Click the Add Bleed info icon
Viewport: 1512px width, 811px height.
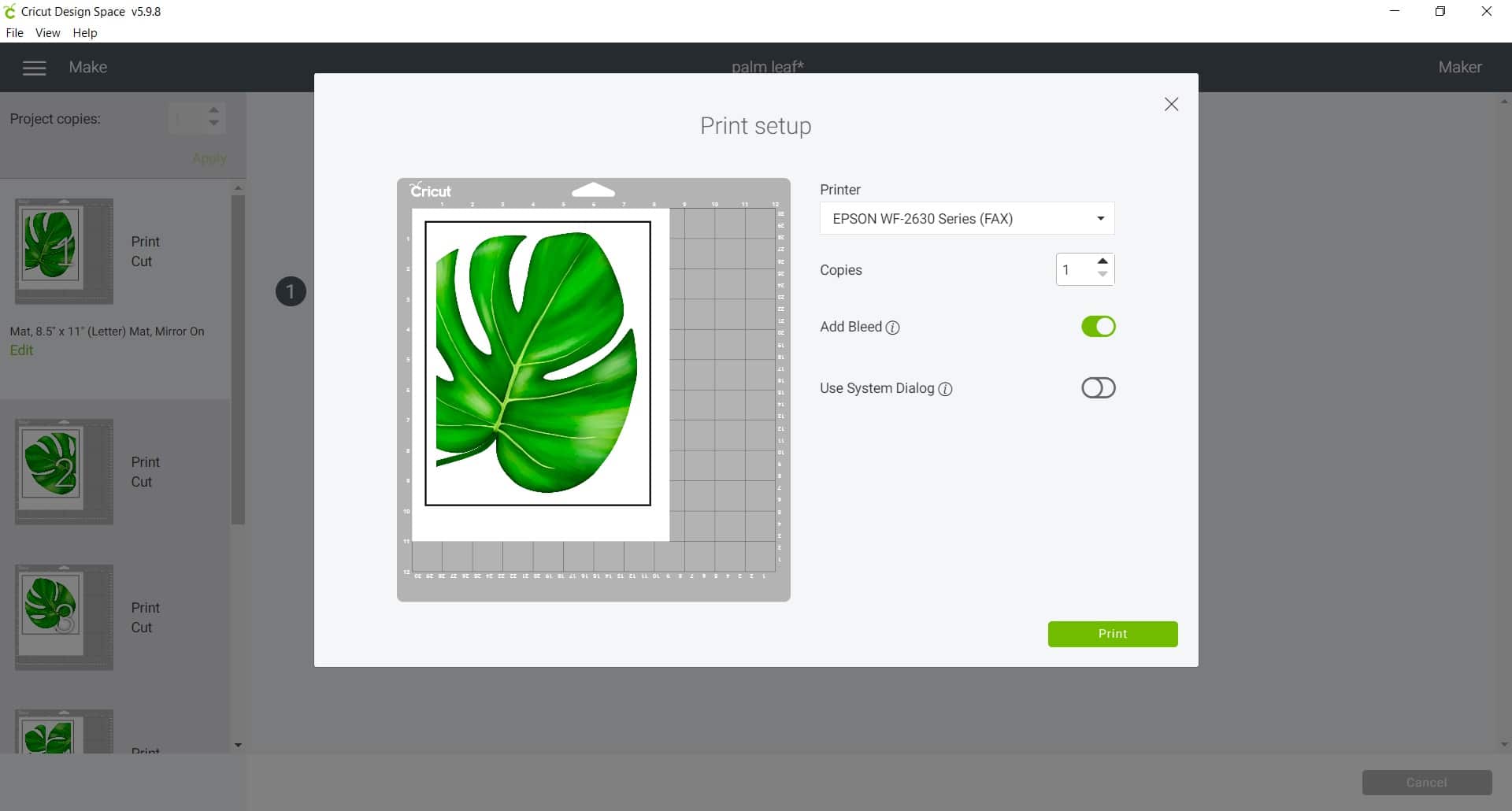pyautogui.click(x=892, y=328)
